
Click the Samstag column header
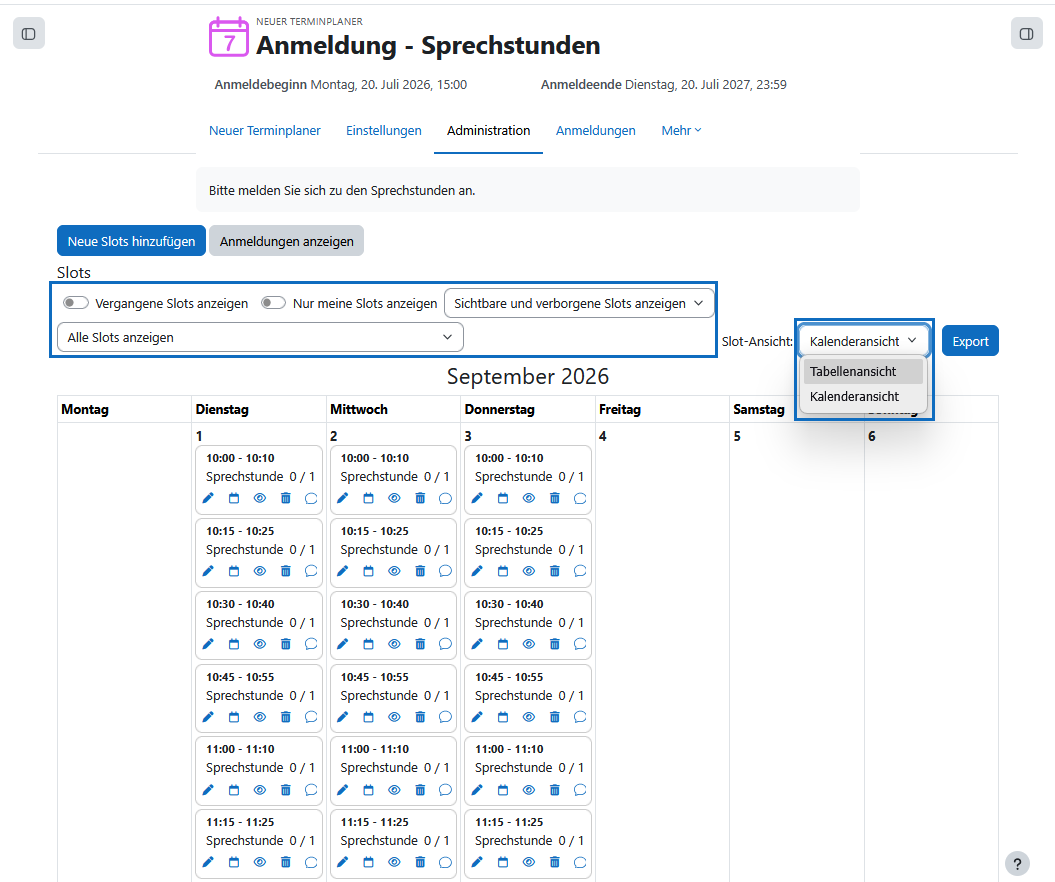759,409
